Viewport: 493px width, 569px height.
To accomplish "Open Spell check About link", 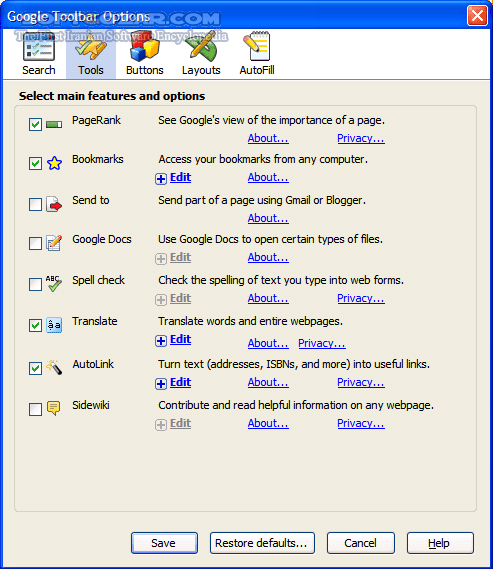I will click(x=268, y=298).
